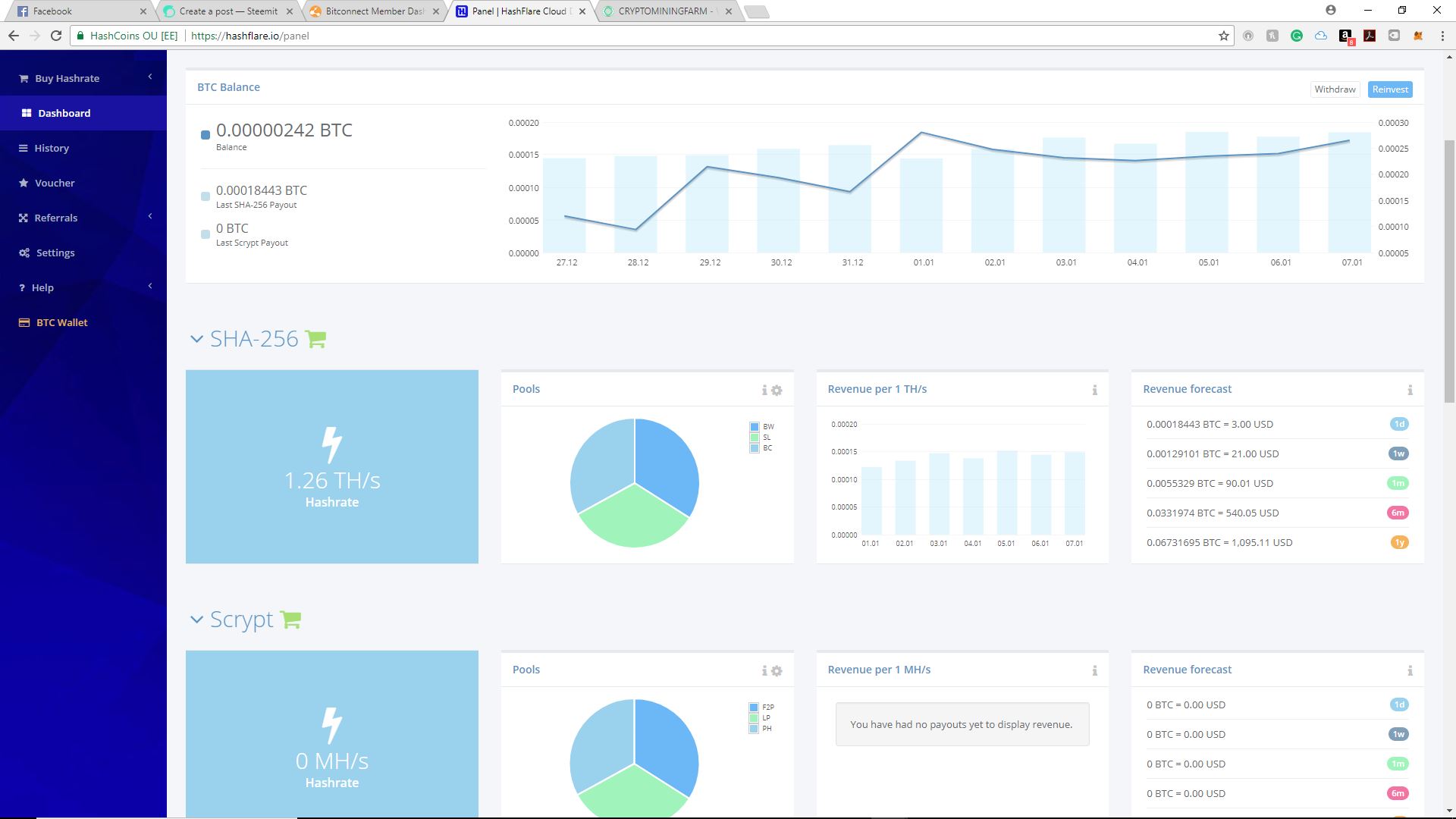Toggle BC pool legend entry

(x=761, y=448)
